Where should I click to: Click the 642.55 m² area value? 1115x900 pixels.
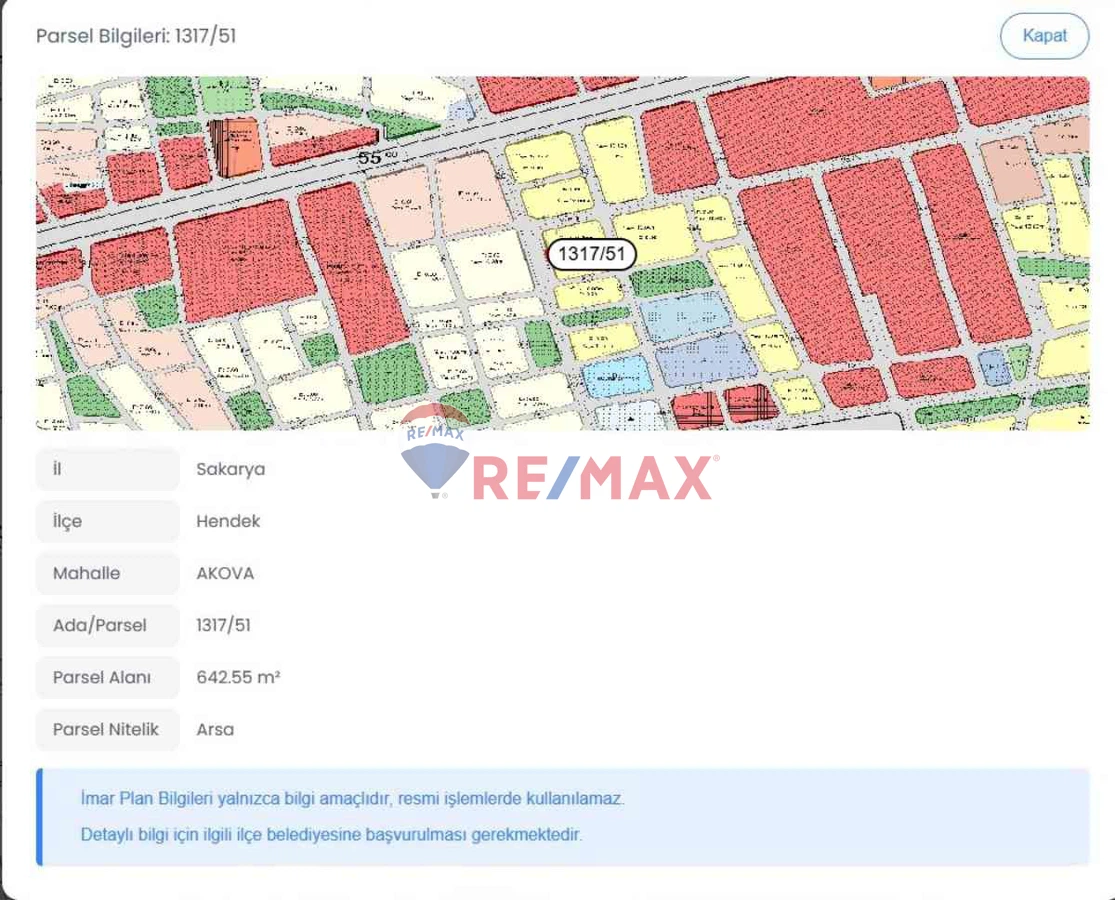point(238,677)
